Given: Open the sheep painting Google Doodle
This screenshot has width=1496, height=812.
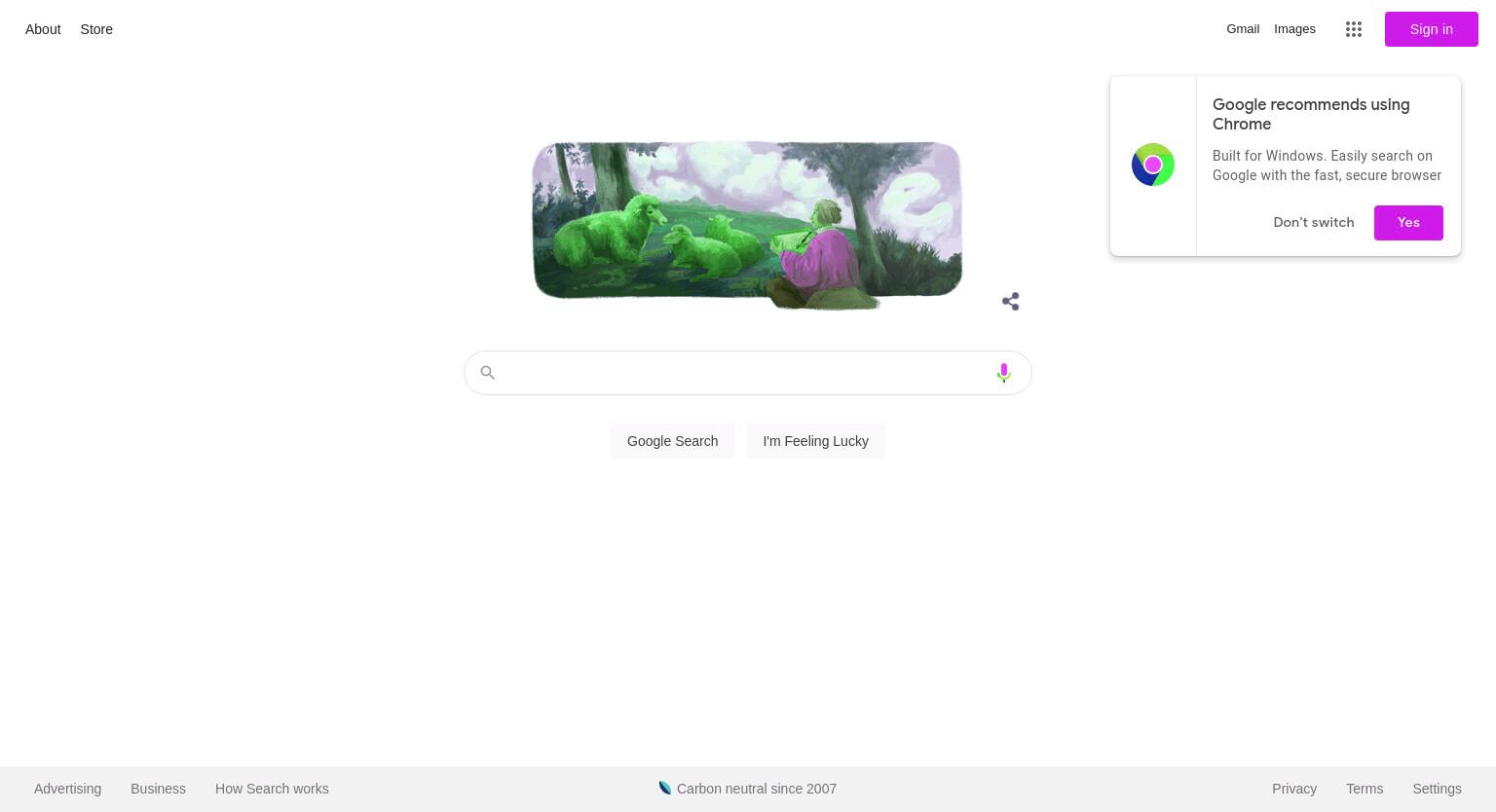Looking at the screenshot, I should tap(747, 225).
